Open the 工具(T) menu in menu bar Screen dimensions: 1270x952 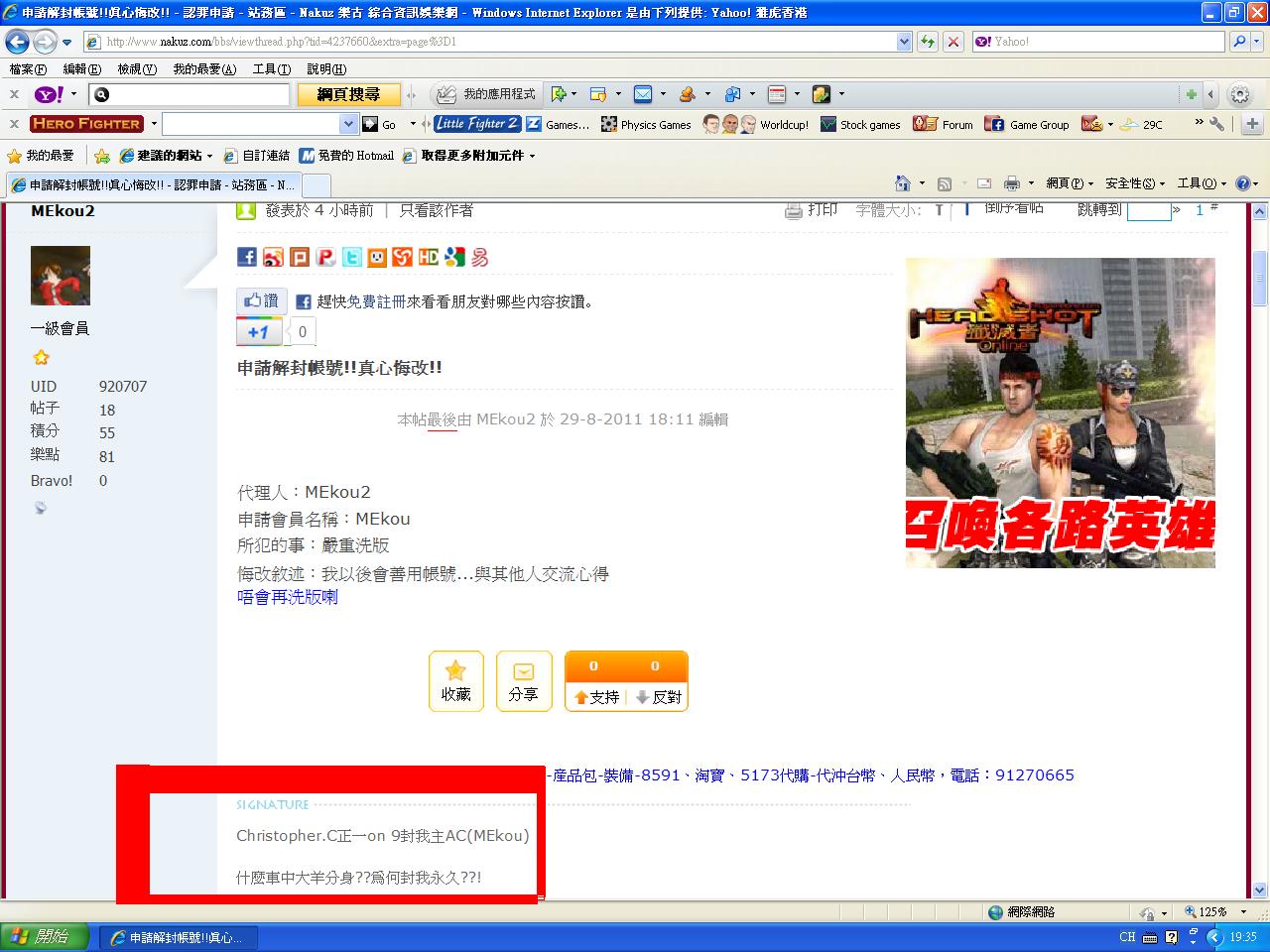[272, 69]
